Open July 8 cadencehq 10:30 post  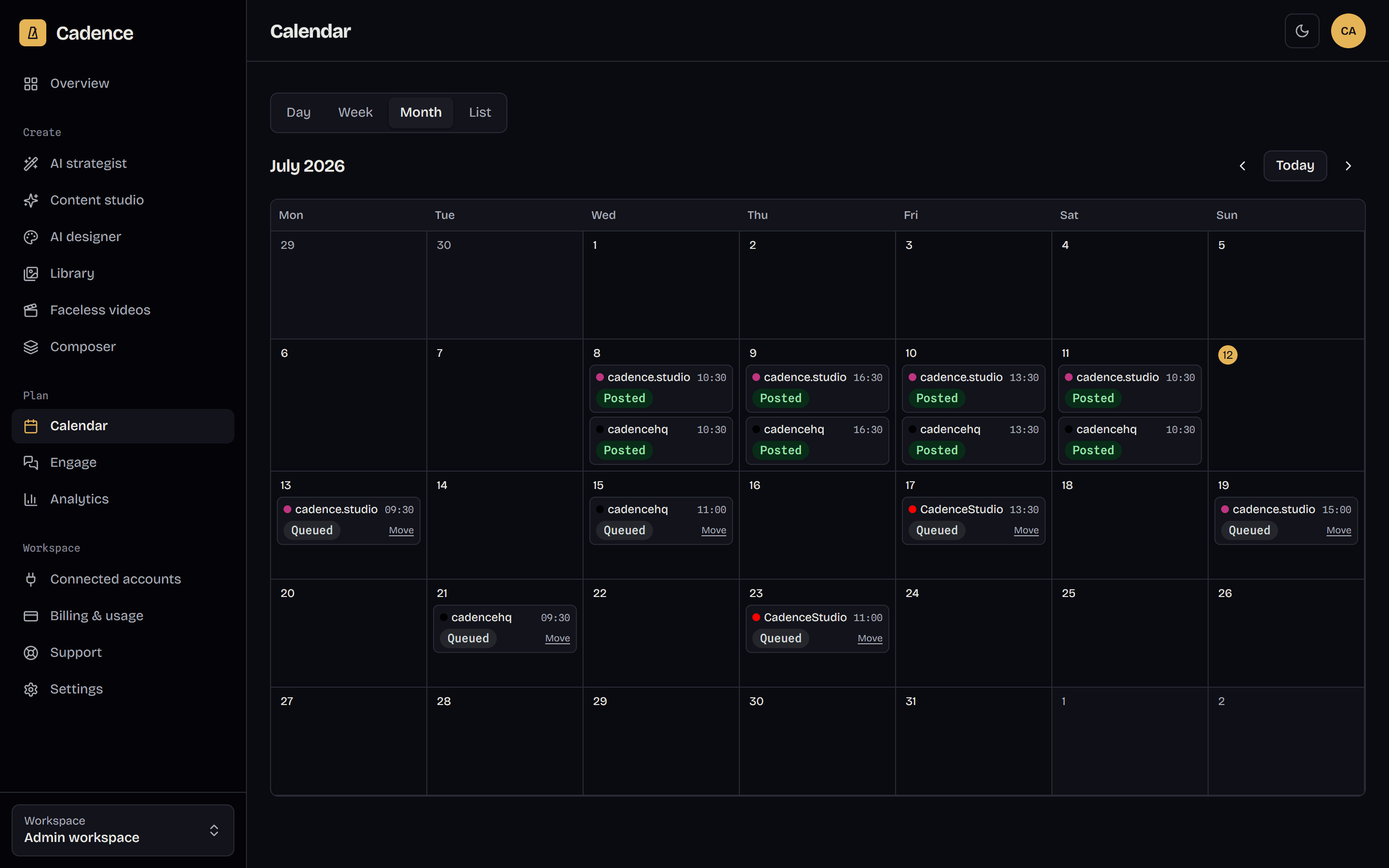tap(661, 441)
